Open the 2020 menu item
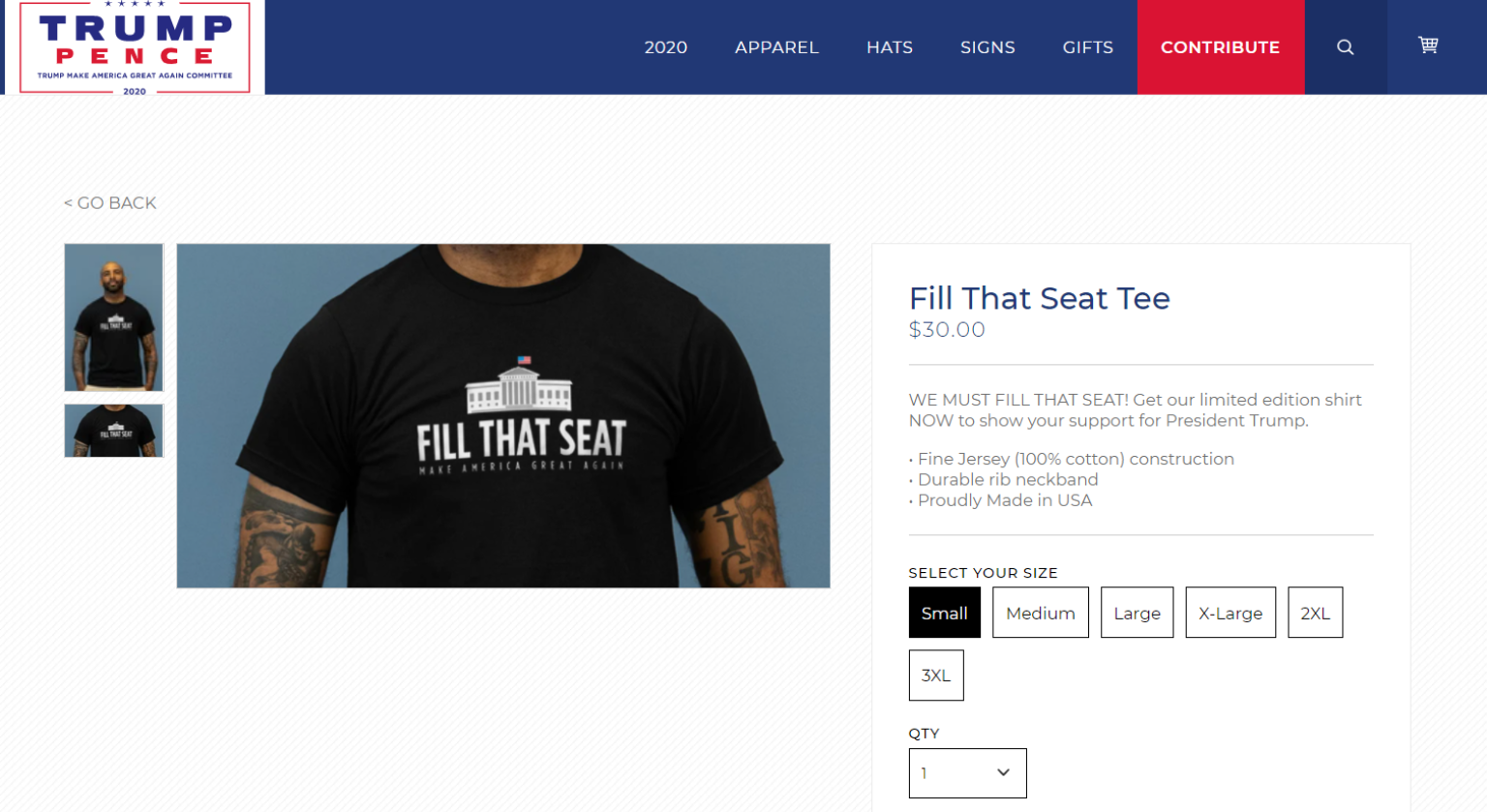The height and width of the screenshot is (812, 1487). 666,47
